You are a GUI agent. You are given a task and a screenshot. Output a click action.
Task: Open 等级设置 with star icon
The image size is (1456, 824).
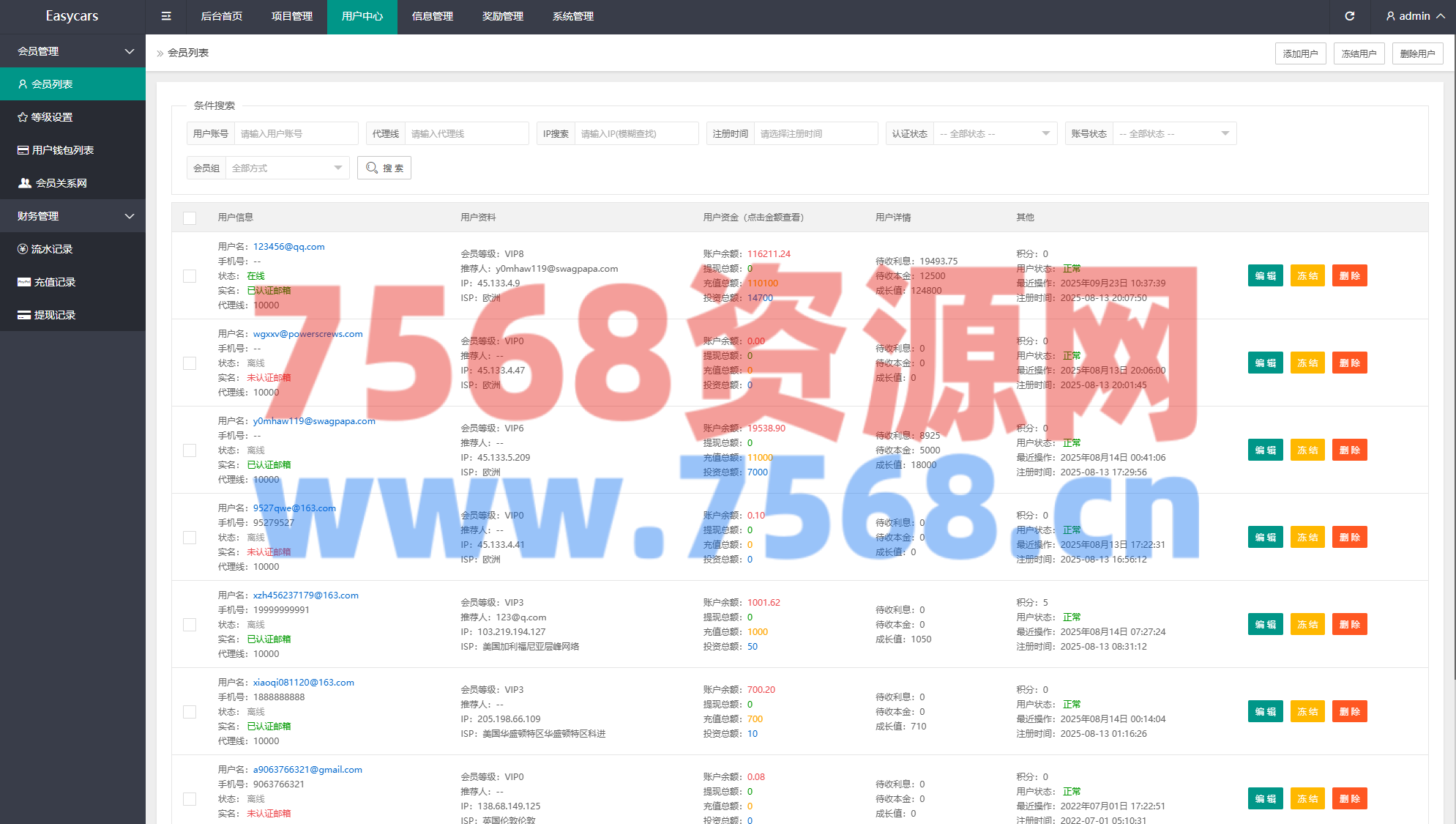tap(51, 117)
